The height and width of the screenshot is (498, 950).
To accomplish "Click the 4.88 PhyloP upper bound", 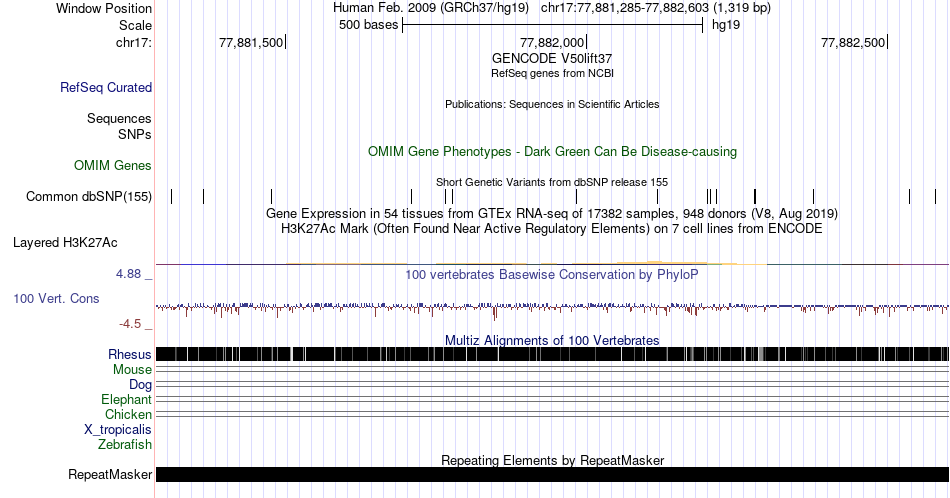I will pos(128,274).
